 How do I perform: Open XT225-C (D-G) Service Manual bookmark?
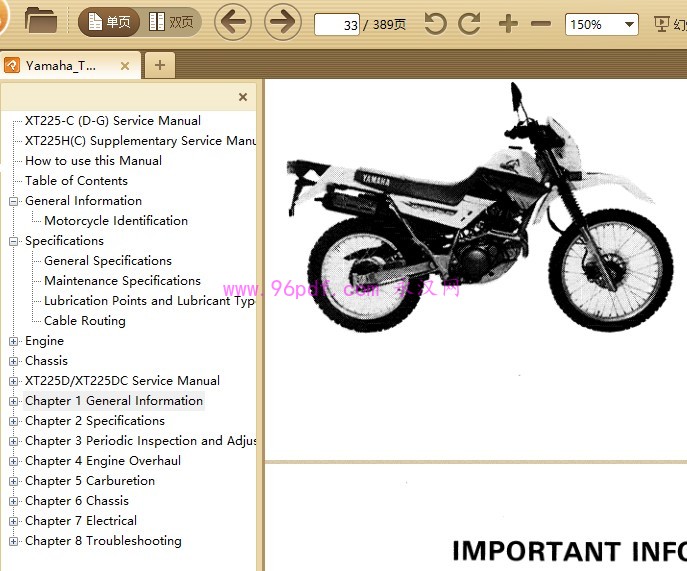click(113, 121)
